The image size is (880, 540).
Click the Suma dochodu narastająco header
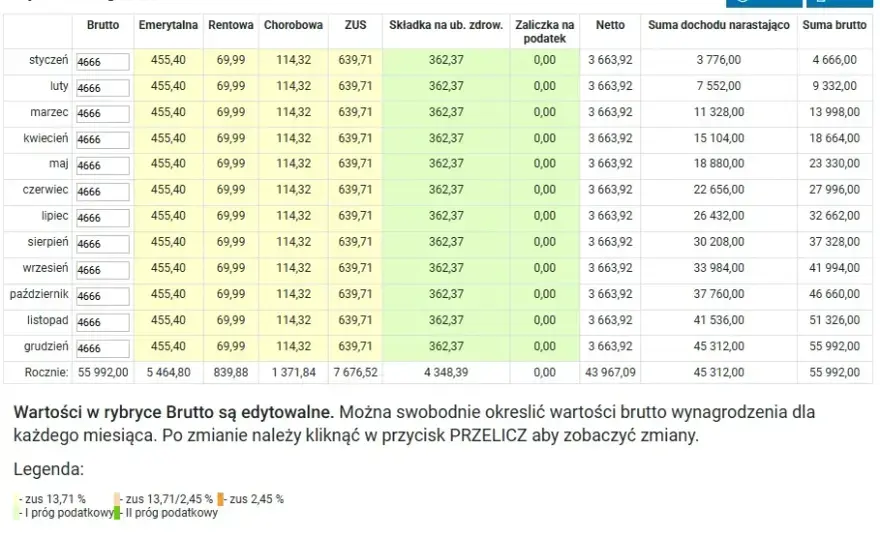(719, 25)
